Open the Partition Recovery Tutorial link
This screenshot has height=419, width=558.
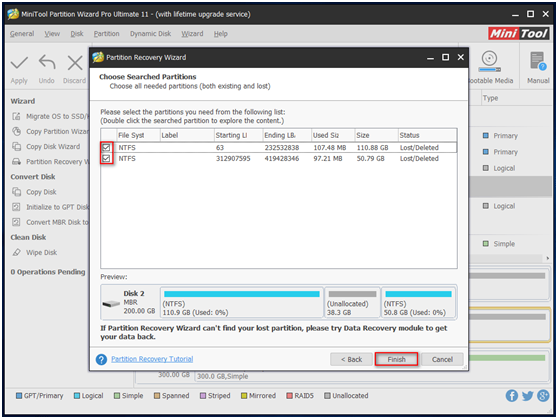pos(152,359)
